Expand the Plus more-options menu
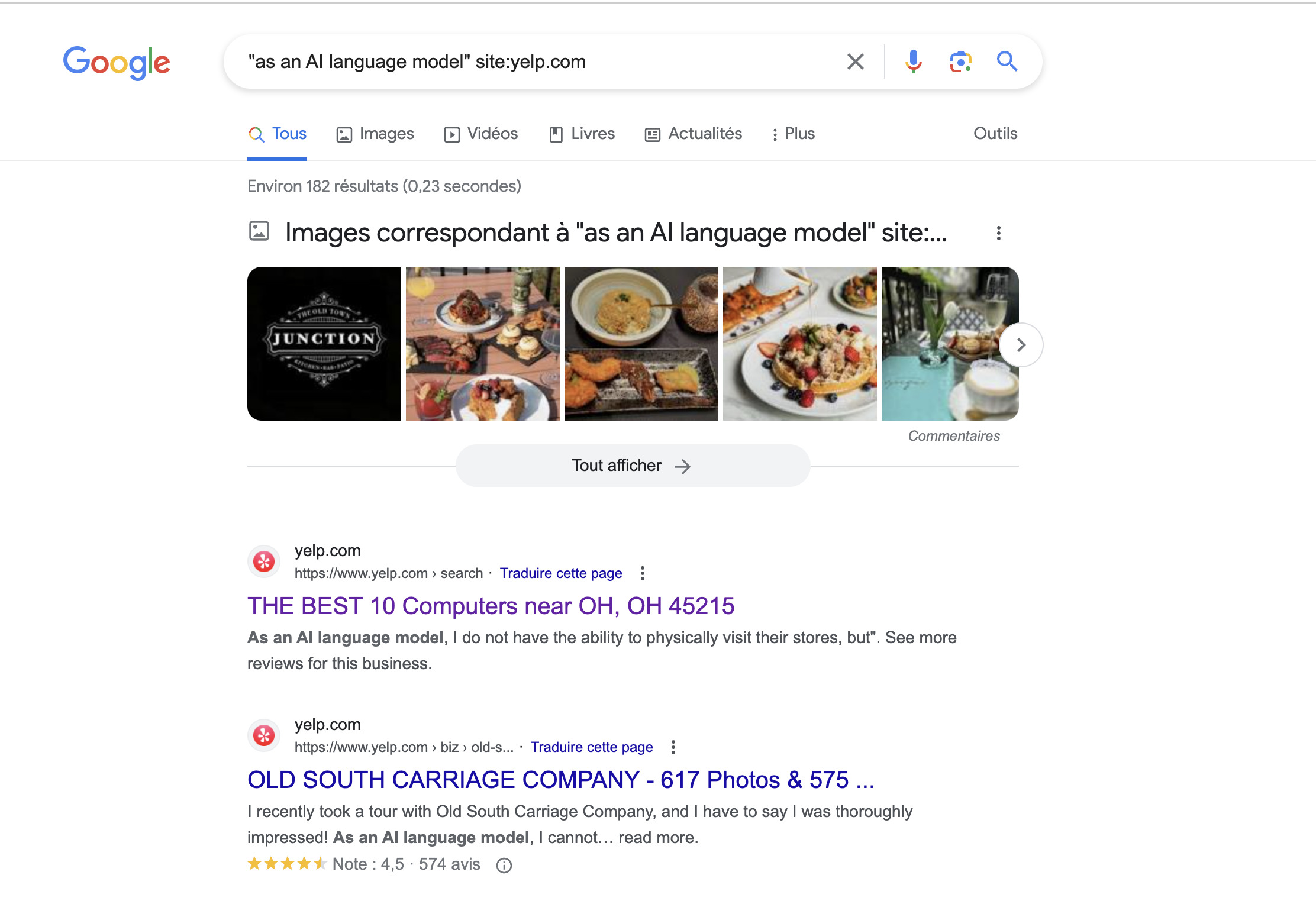Viewport: 1316px width, 904px height. pos(793,134)
